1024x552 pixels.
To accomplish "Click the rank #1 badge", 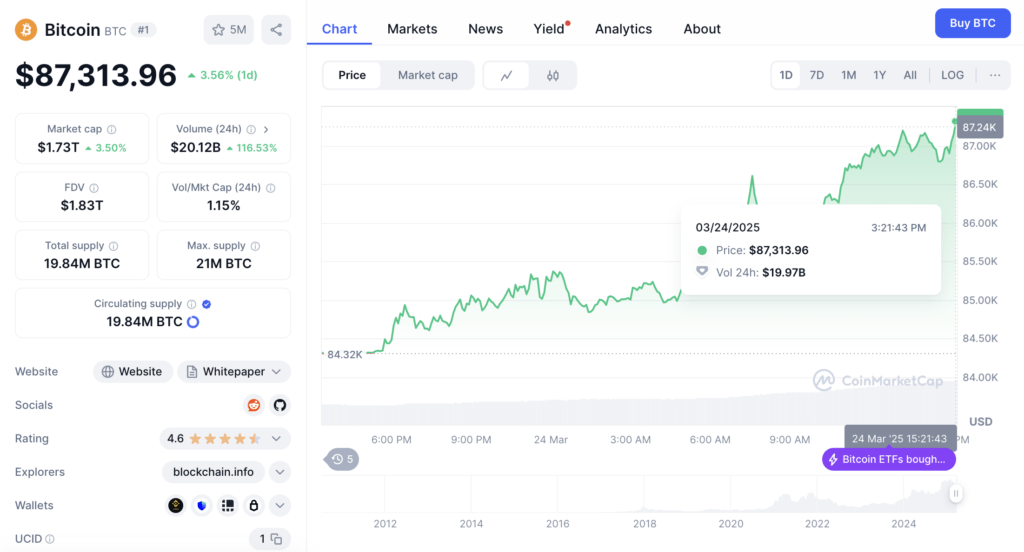I will point(143,29).
